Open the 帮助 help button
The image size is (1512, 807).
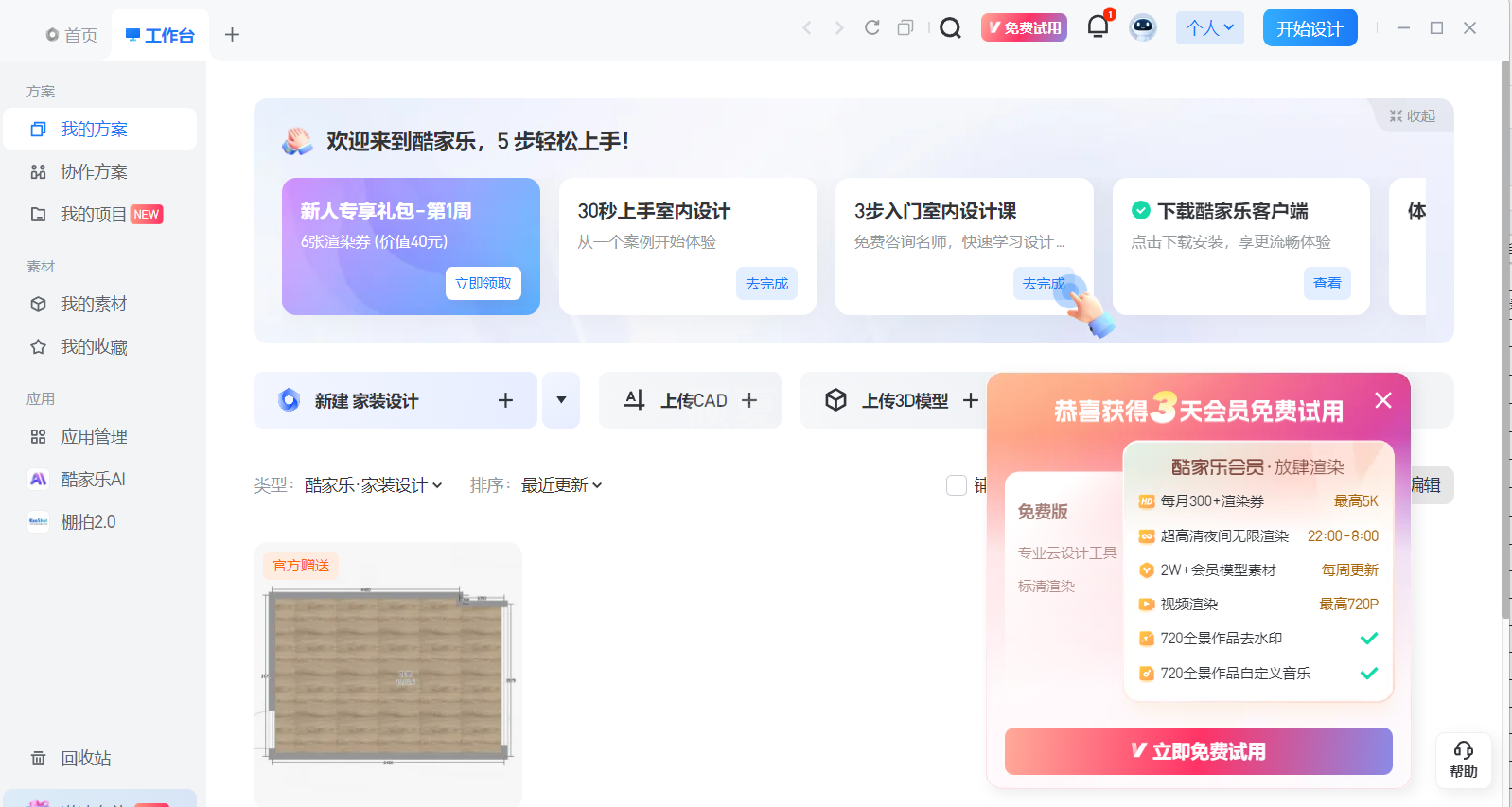pos(1463,761)
